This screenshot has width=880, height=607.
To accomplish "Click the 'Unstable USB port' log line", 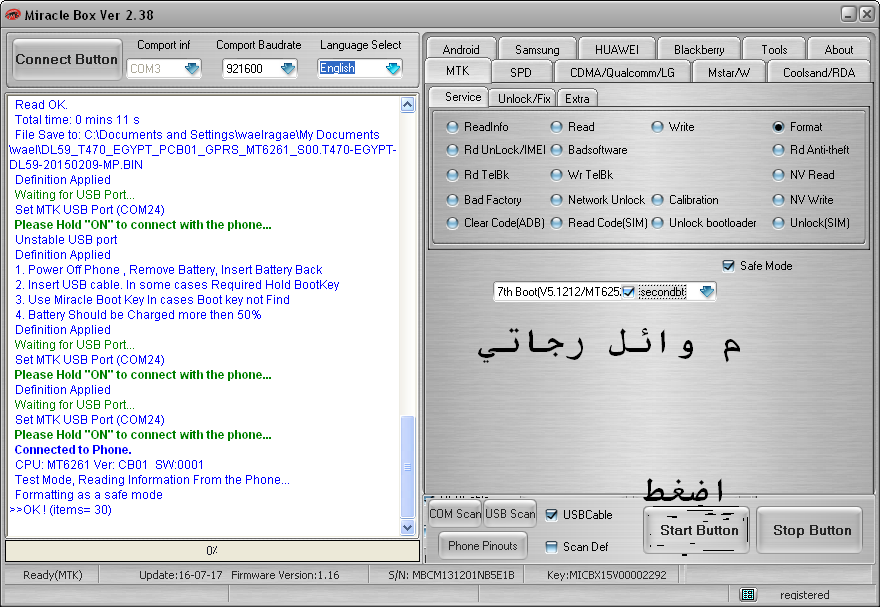I will (66, 240).
